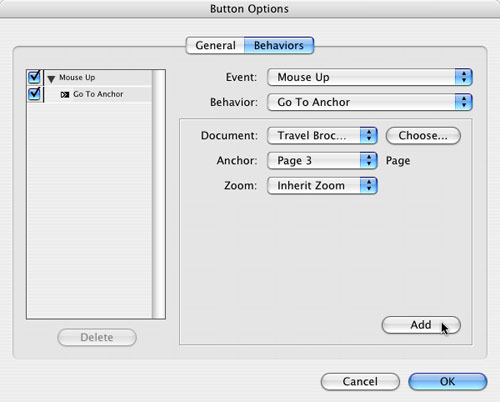Uncheck the Mouse Up event checkbox
The image size is (500, 402).
pos(34,77)
